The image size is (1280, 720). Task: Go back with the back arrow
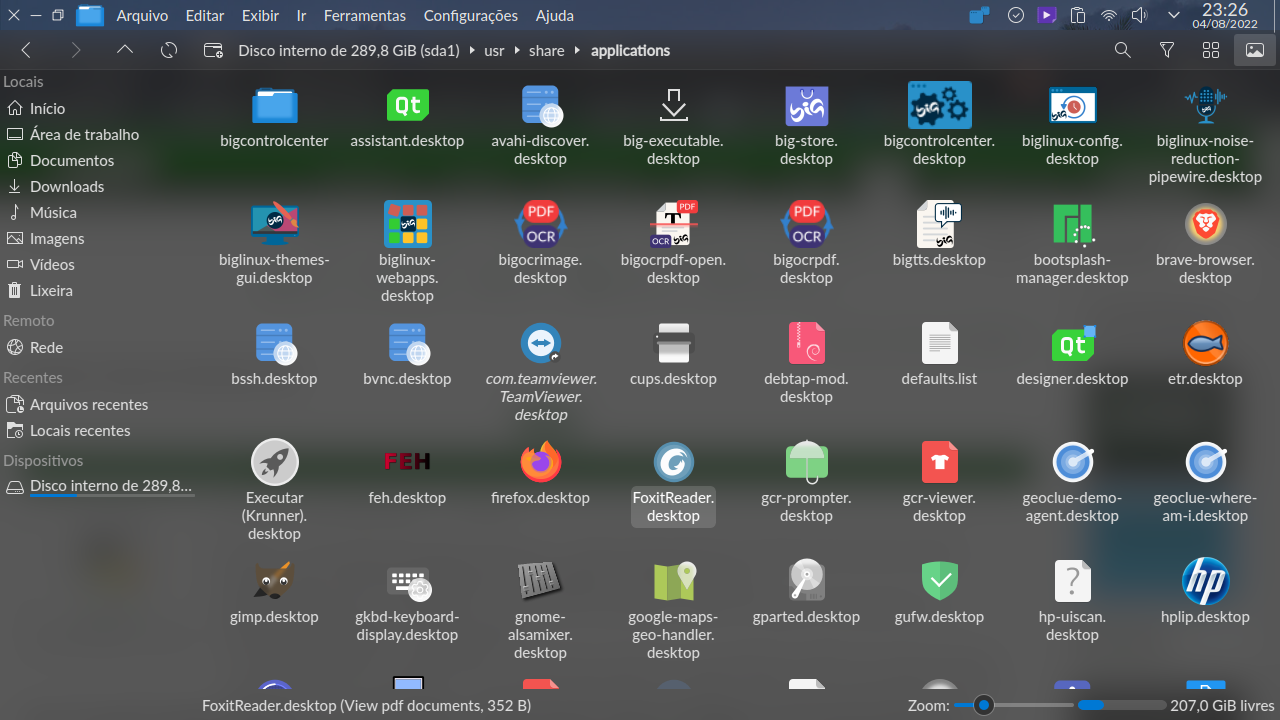27,50
